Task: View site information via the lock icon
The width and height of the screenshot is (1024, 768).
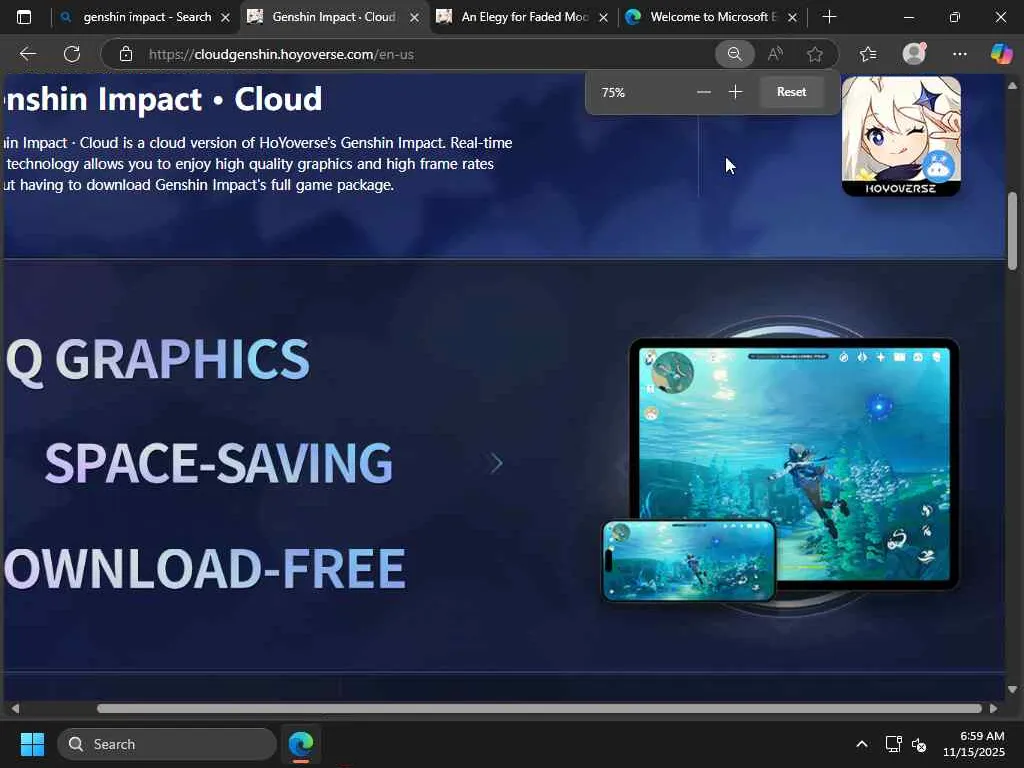Action: [x=126, y=54]
